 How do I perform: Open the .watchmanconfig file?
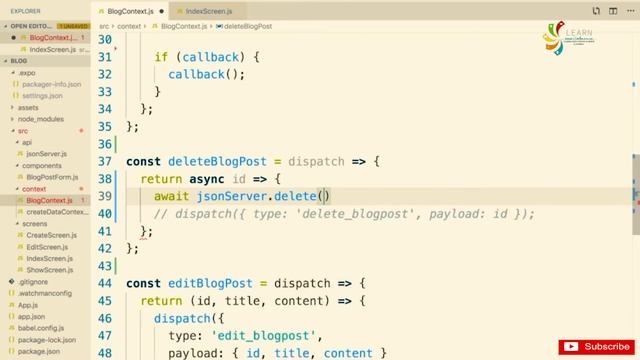[x=45, y=293]
